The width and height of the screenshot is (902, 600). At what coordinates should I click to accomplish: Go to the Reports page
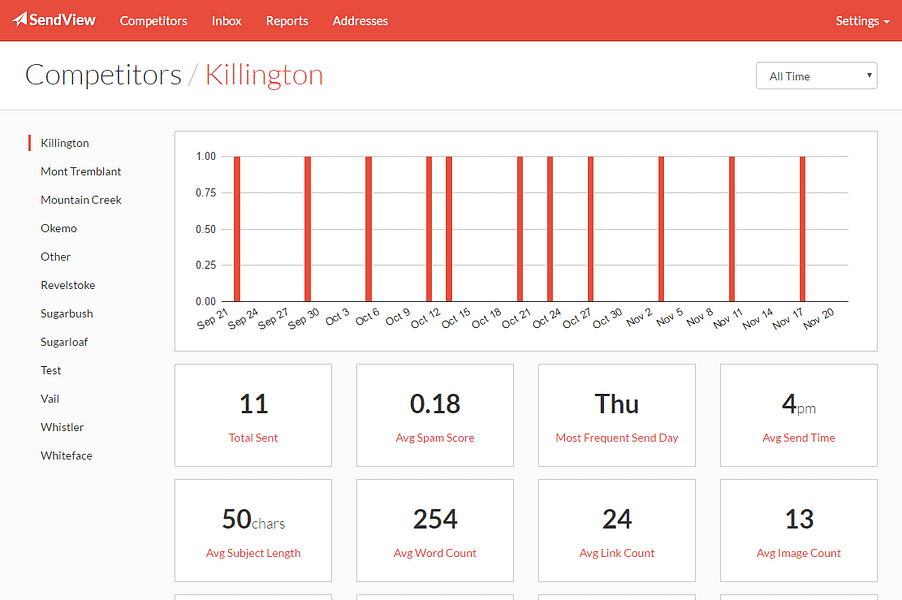[x=287, y=21]
